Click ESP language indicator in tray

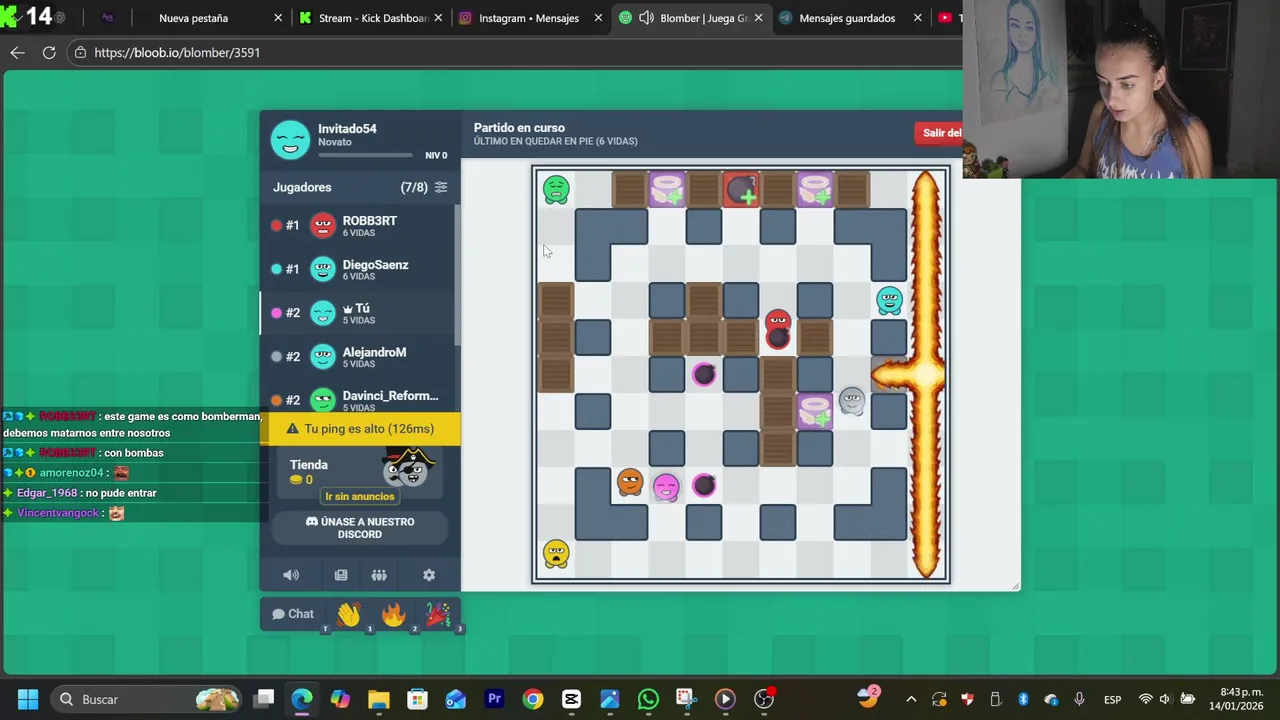[1112, 699]
